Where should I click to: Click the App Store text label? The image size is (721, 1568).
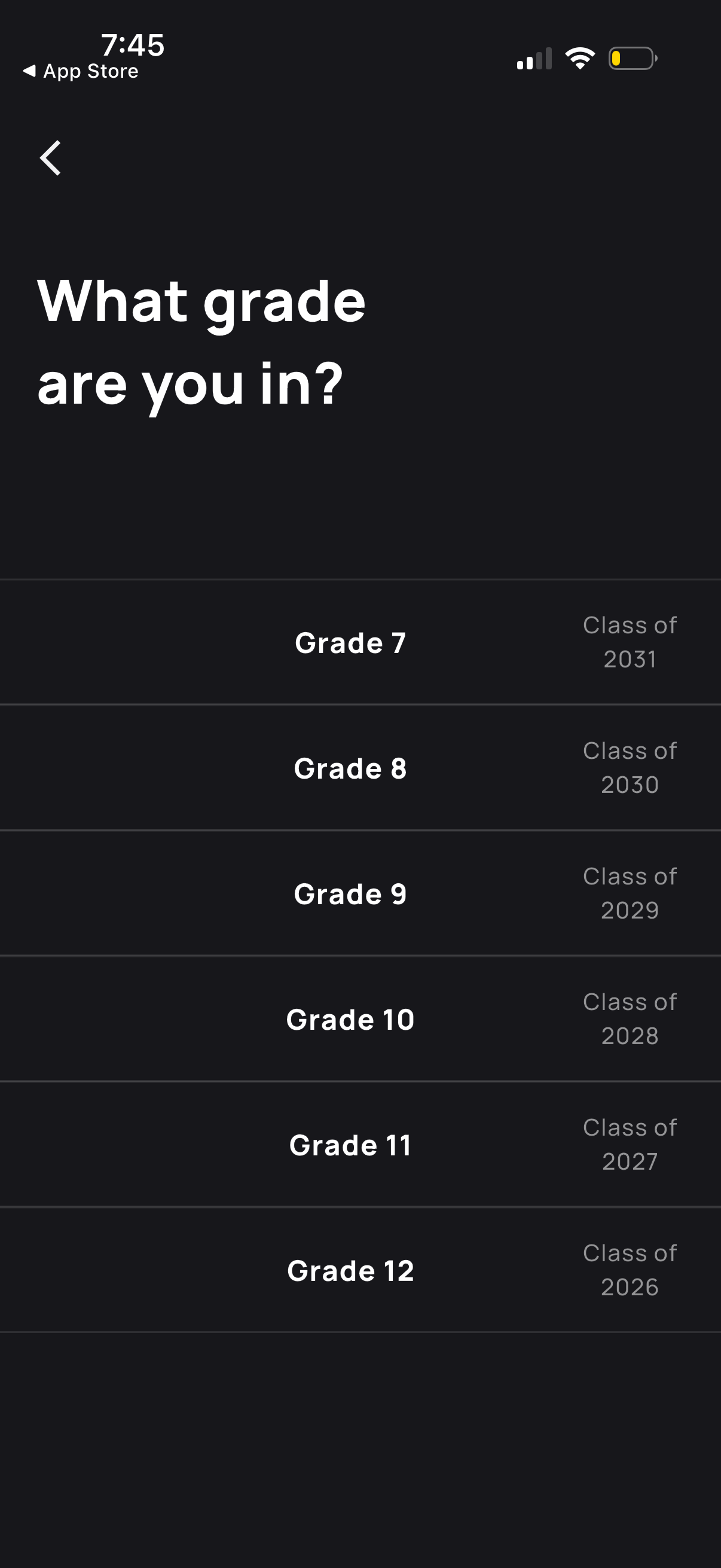coord(91,71)
